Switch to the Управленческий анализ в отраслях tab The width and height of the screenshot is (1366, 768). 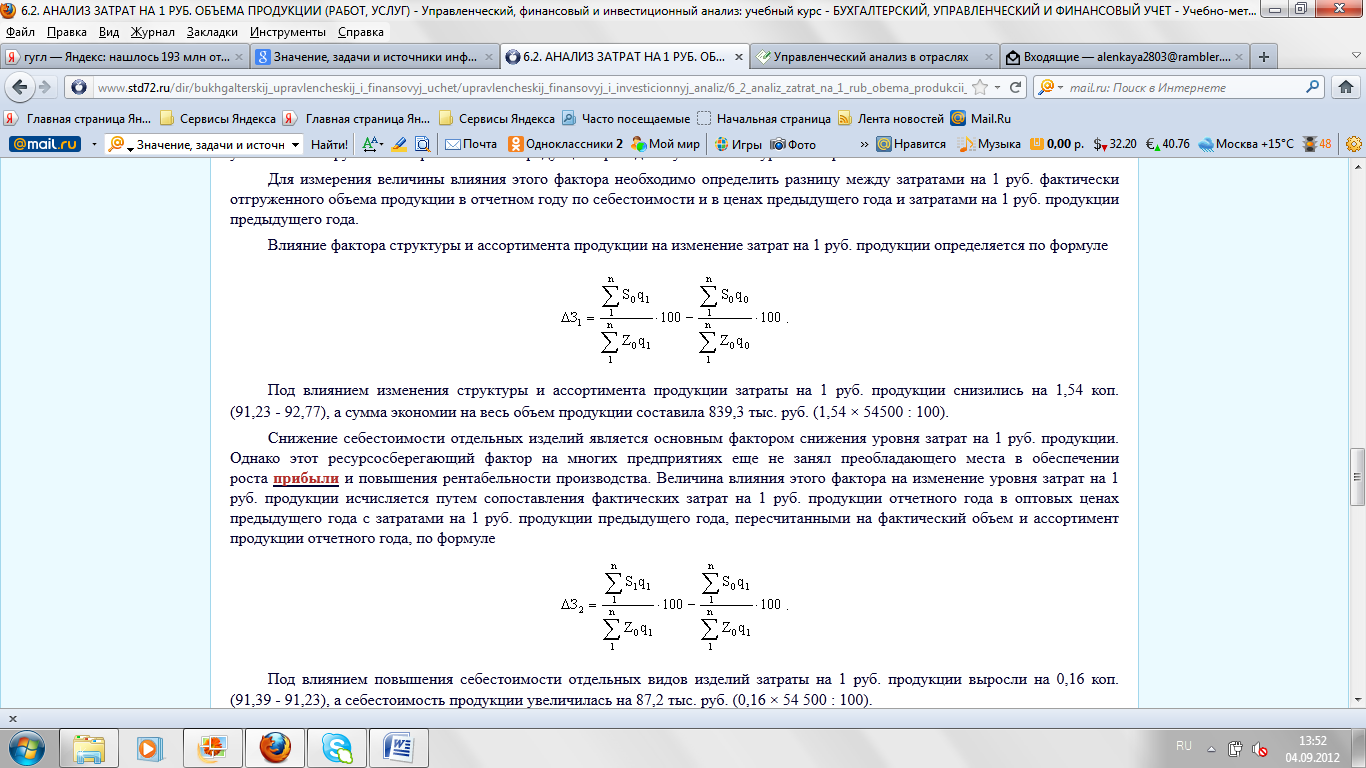click(x=874, y=57)
